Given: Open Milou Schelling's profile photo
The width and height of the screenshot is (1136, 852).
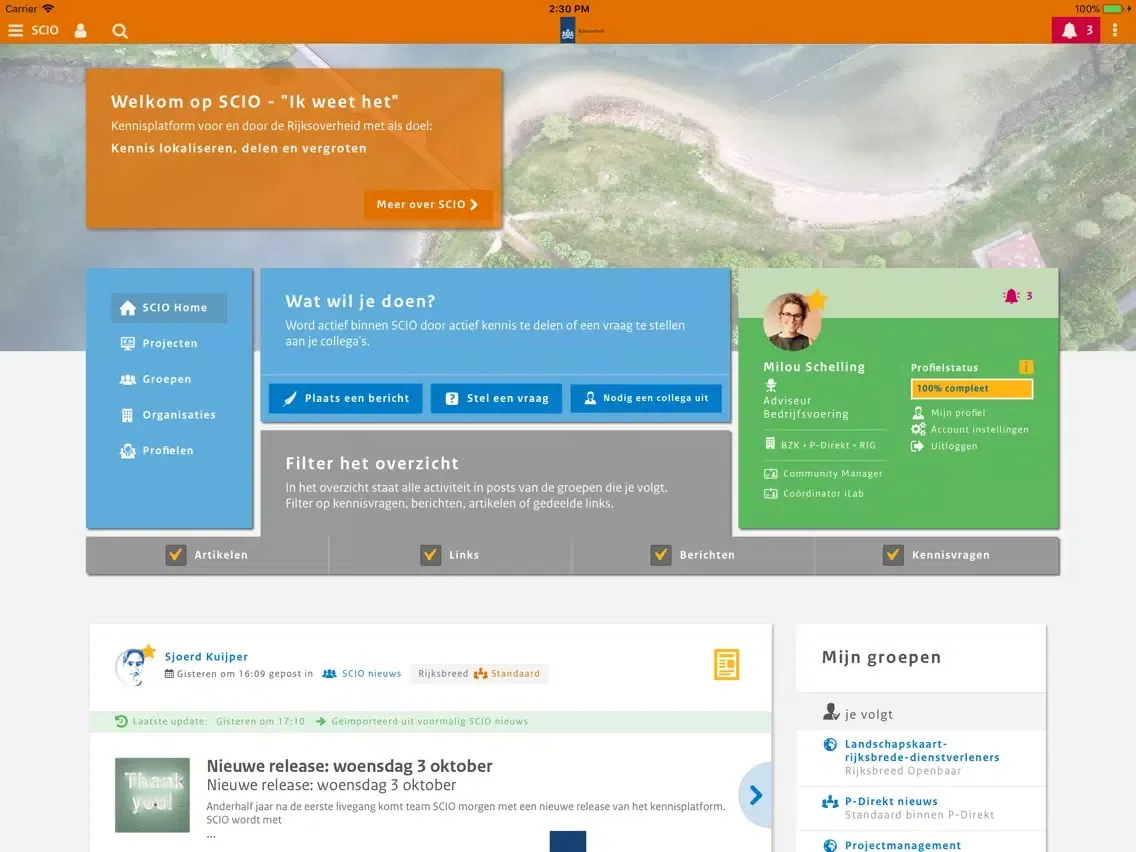Looking at the screenshot, I should (792, 322).
